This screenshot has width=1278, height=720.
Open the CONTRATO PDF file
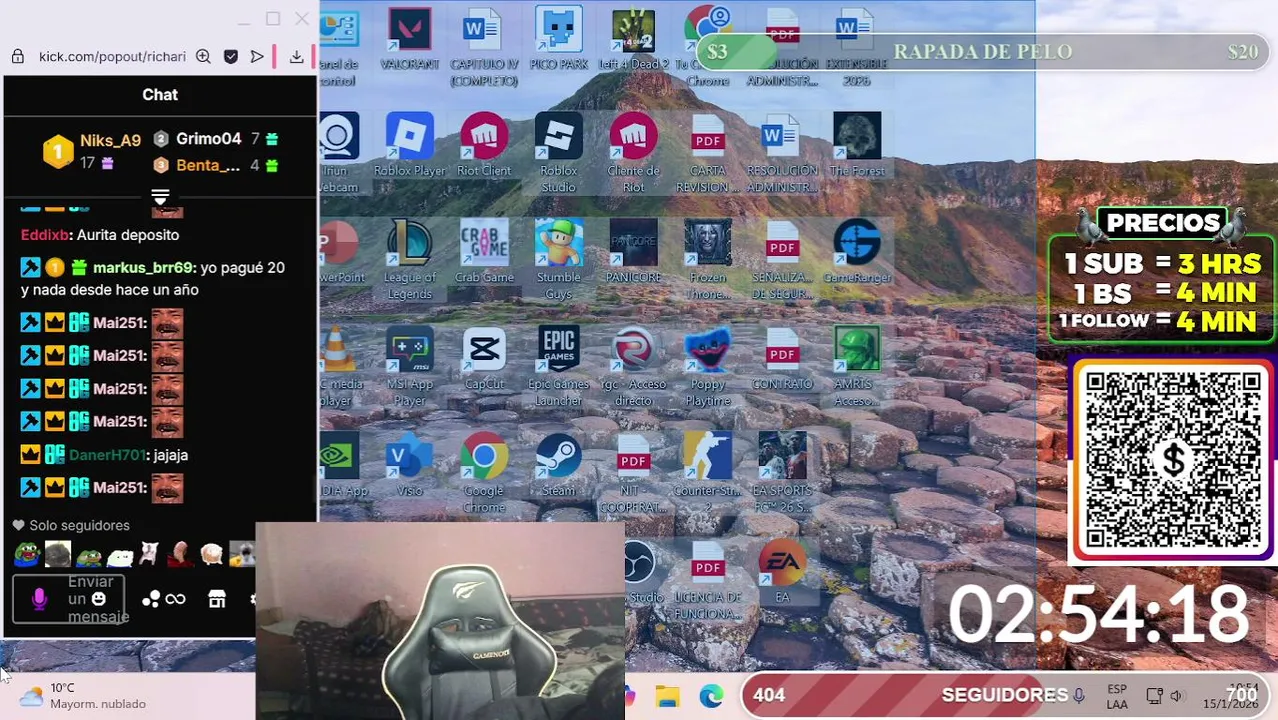tap(782, 360)
